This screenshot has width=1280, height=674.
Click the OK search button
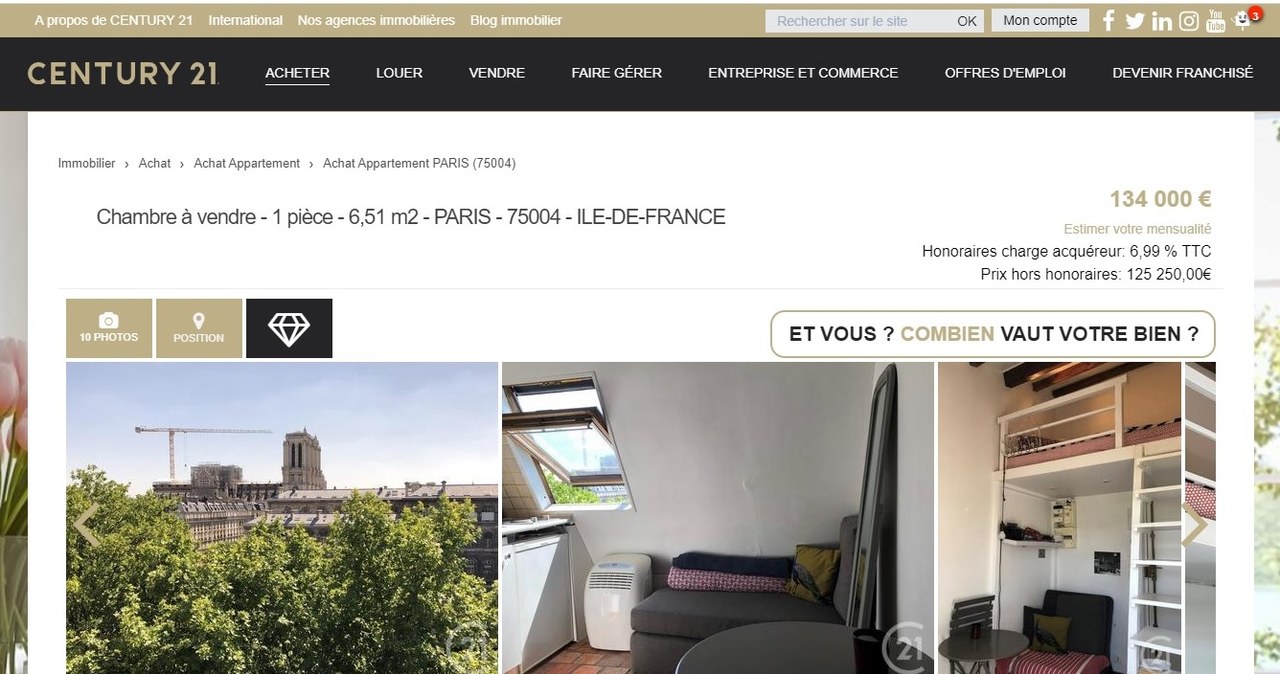click(967, 21)
